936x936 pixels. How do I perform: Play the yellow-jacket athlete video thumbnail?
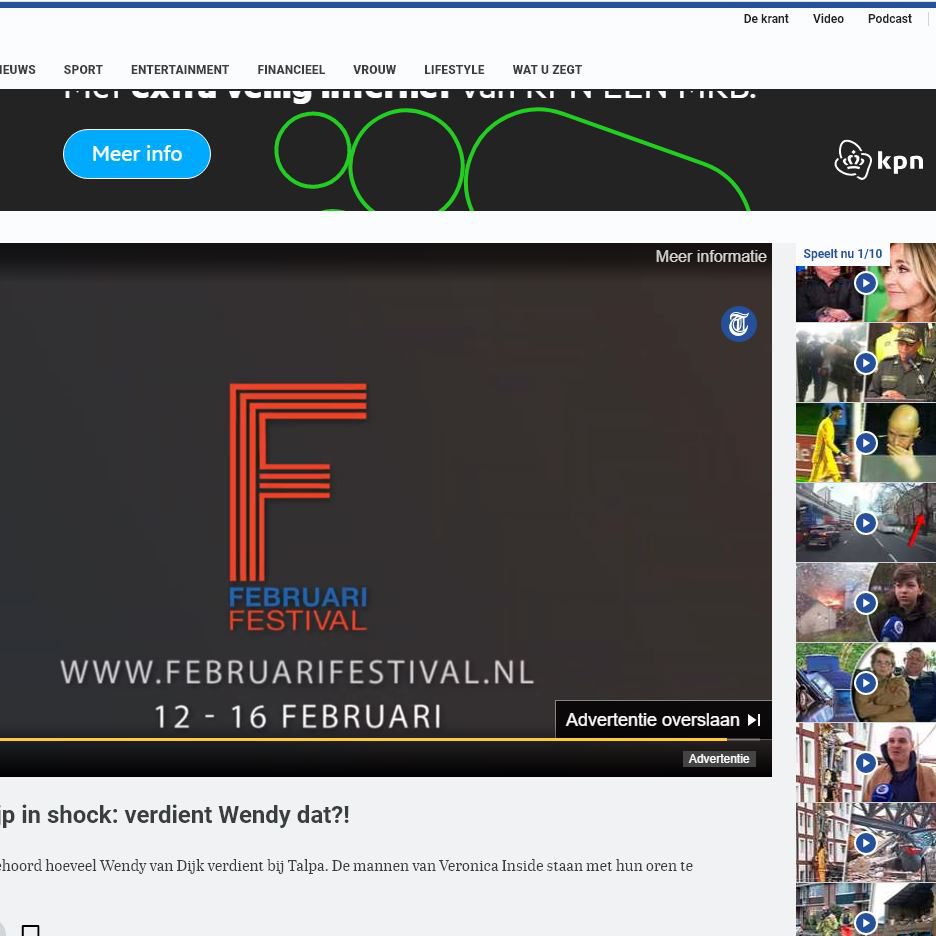coord(865,442)
